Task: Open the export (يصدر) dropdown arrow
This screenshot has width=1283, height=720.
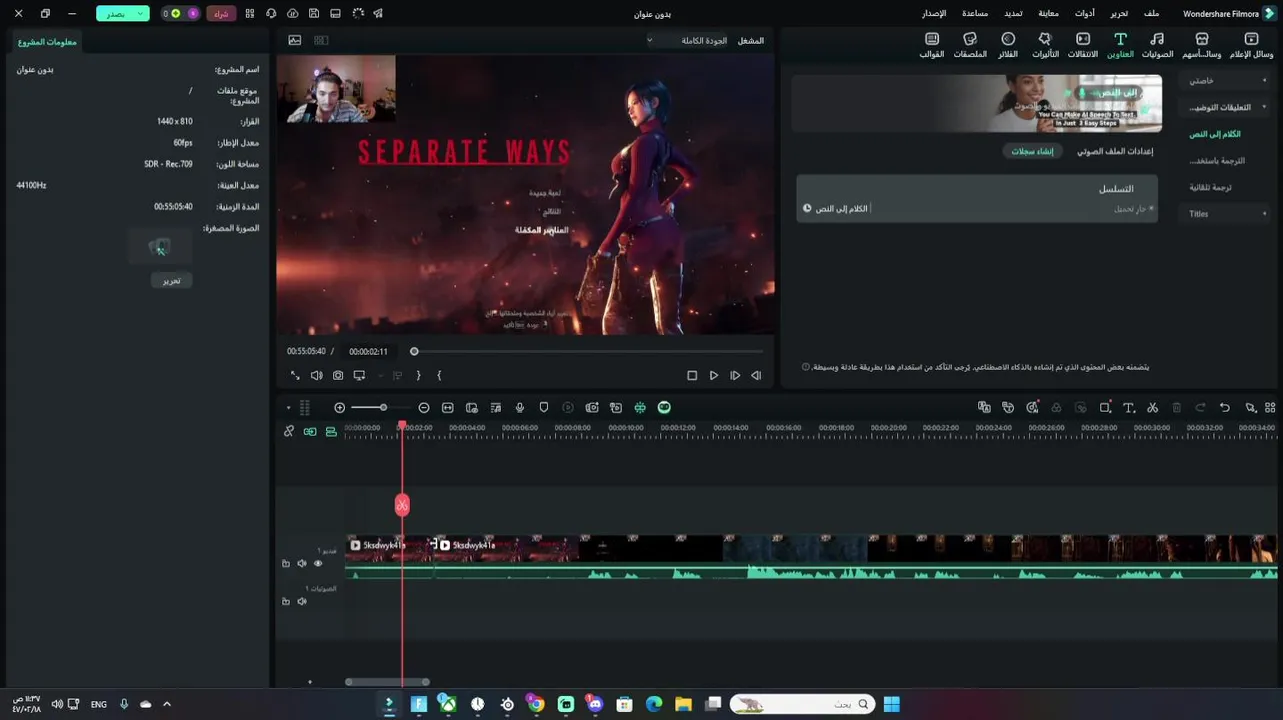Action: point(140,14)
